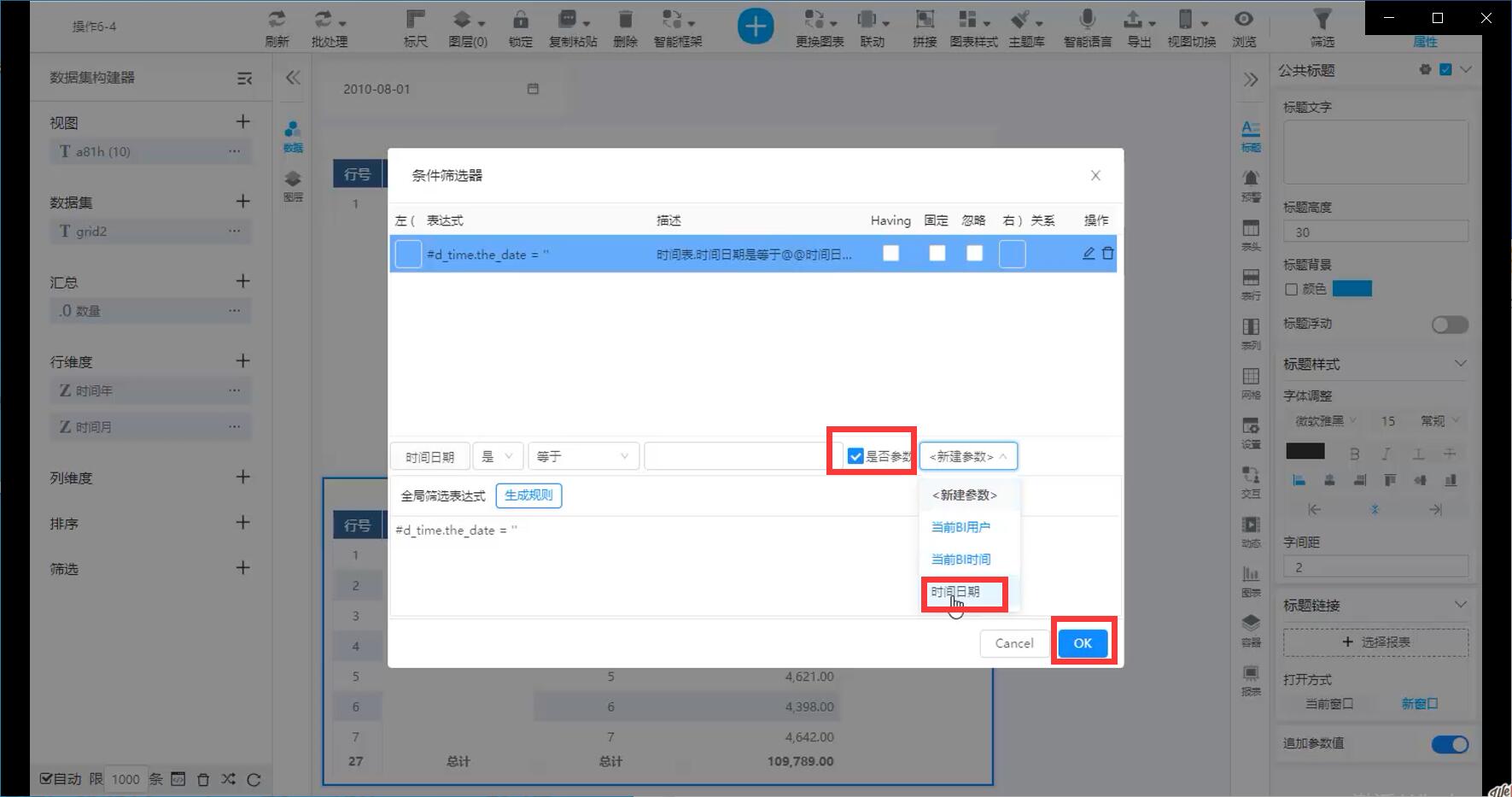Open the 筛选 funnel filter icon
Viewport: 1512px width, 797px height.
point(1322,20)
